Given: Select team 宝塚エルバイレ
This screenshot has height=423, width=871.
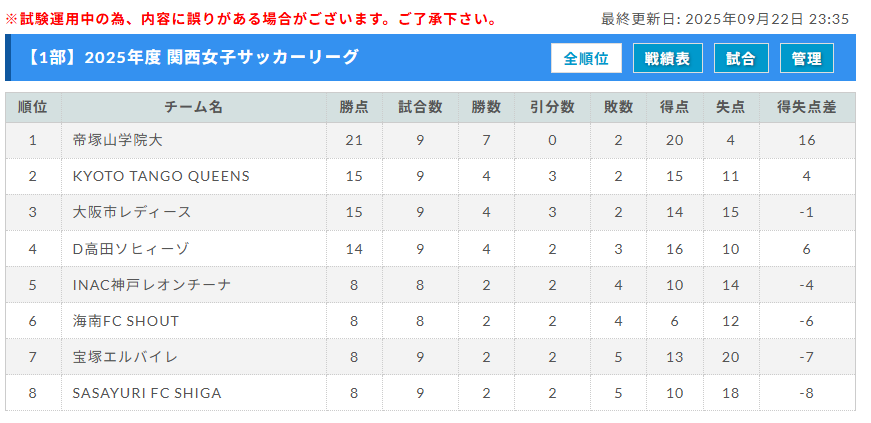Looking at the screenshot, I should (125, 357).
